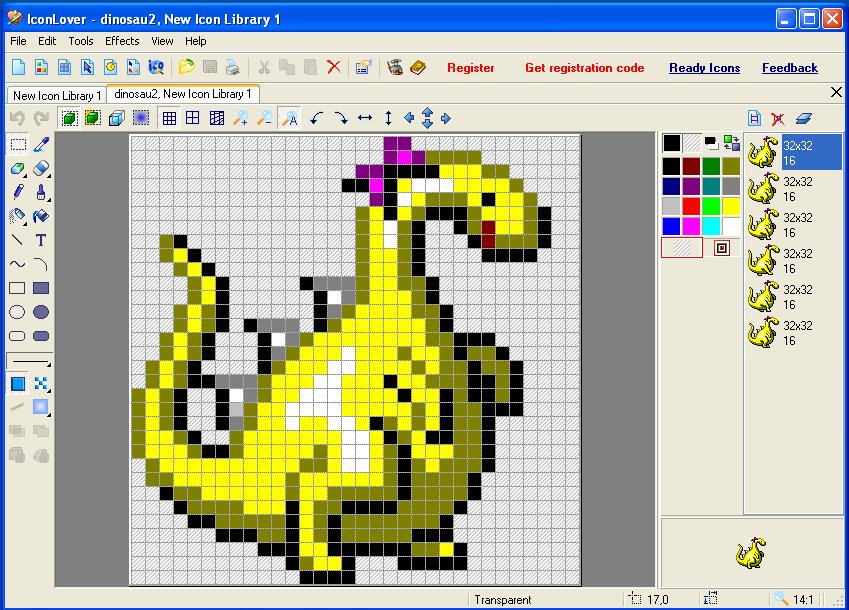Select the arc tool
Image resolution: width=849 pixels, height=610 pixels.
coord(41,264)
